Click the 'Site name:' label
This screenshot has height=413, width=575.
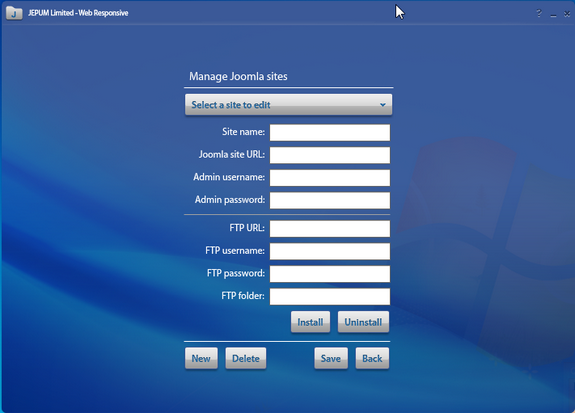(x=243, y=132)
